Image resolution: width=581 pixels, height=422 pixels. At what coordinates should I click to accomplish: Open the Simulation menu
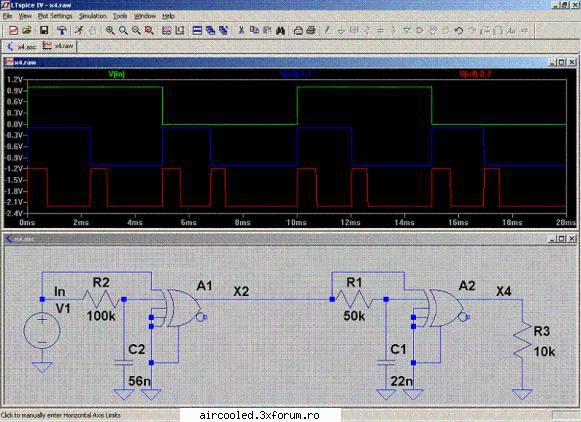click(93, 16)
